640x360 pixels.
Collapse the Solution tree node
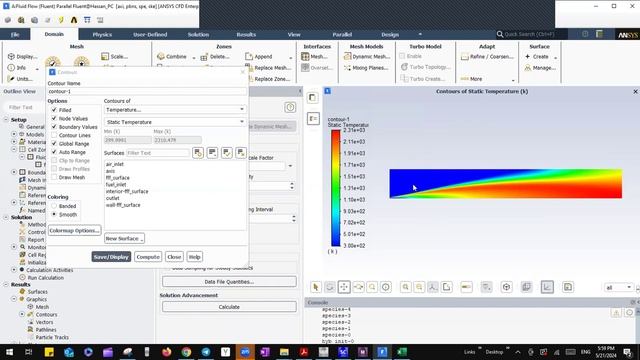6,217
